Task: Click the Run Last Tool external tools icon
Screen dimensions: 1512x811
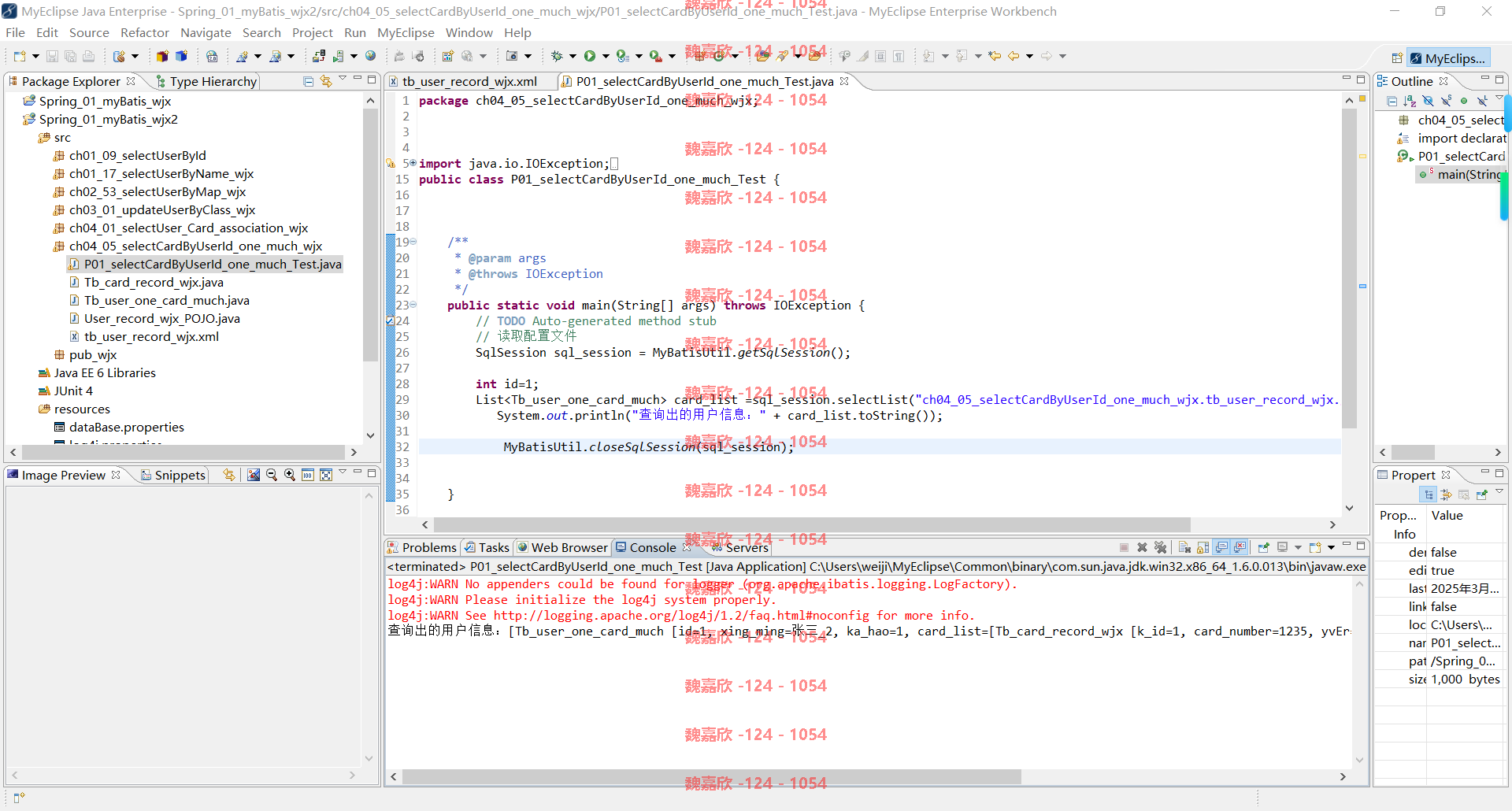Action: pyautogui.click(x=655, y=56)
